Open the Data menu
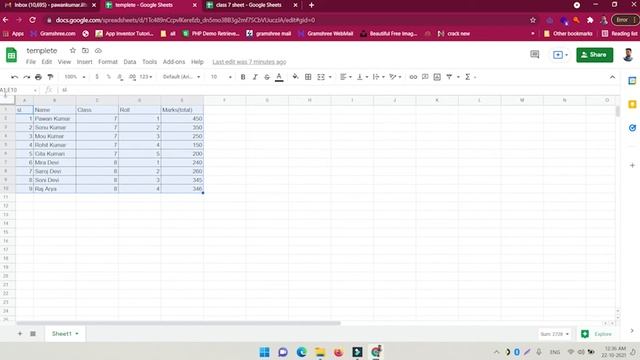This screenshot has height=360, width=640. [x=130, y=62]
